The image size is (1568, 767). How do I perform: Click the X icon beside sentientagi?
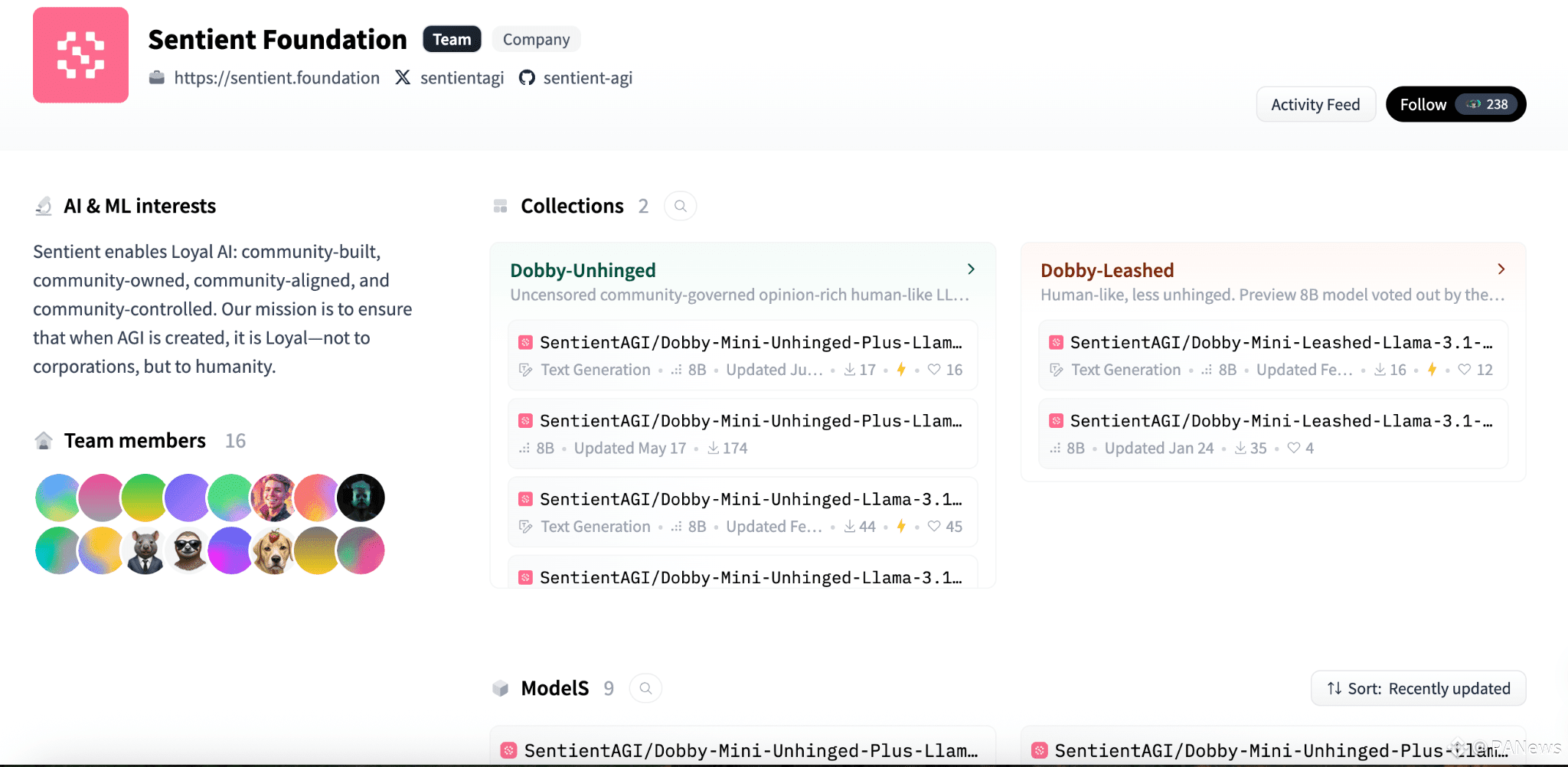[x=403, y=77]
